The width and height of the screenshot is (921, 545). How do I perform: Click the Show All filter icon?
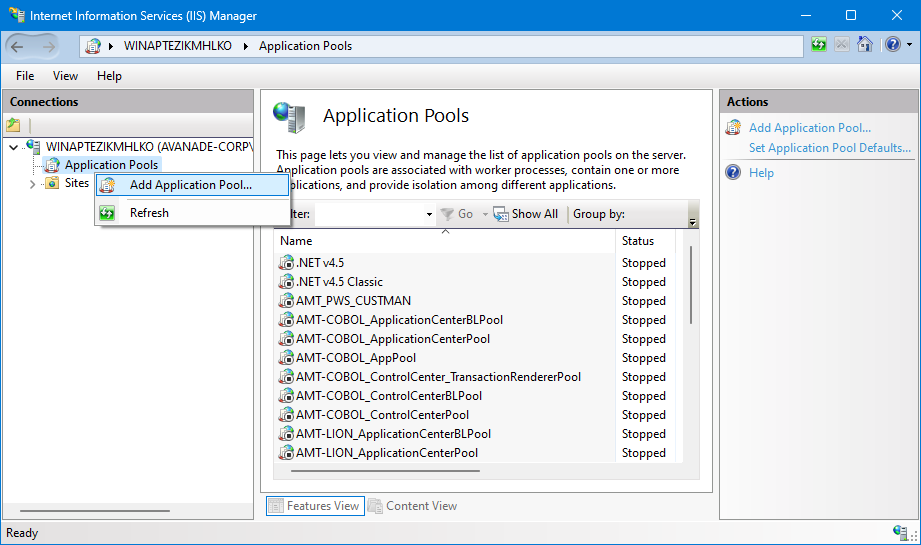(x=500, y=214)
